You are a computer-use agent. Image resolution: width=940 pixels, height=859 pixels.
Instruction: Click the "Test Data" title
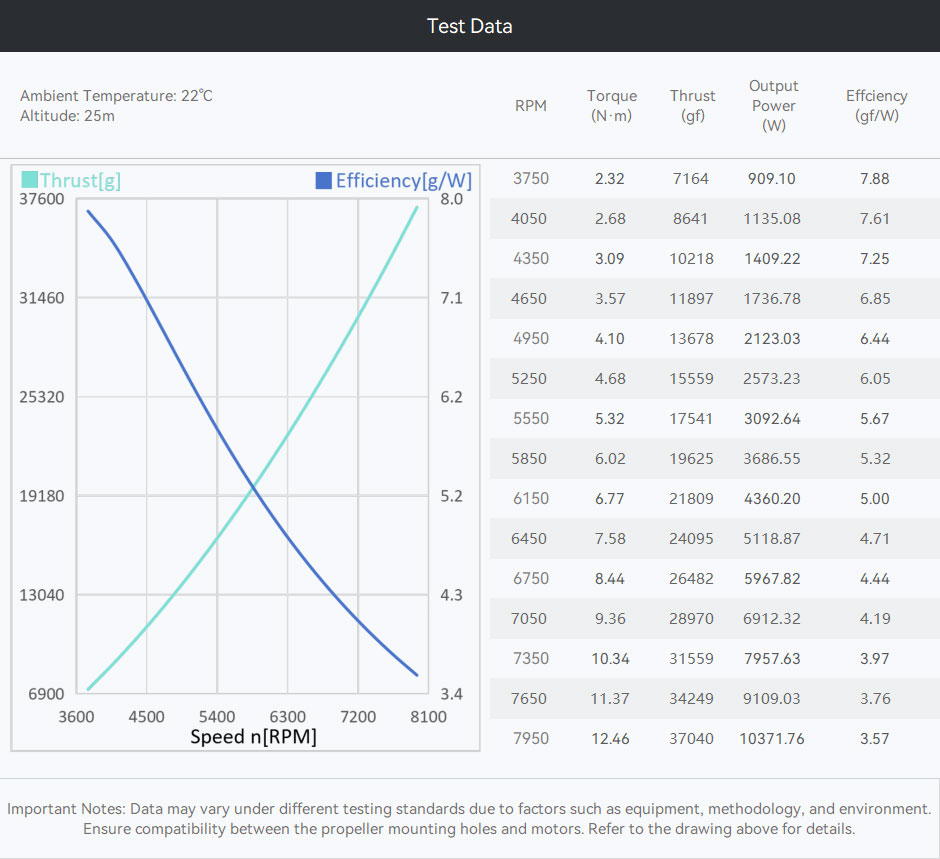click(x=469, y=26)
